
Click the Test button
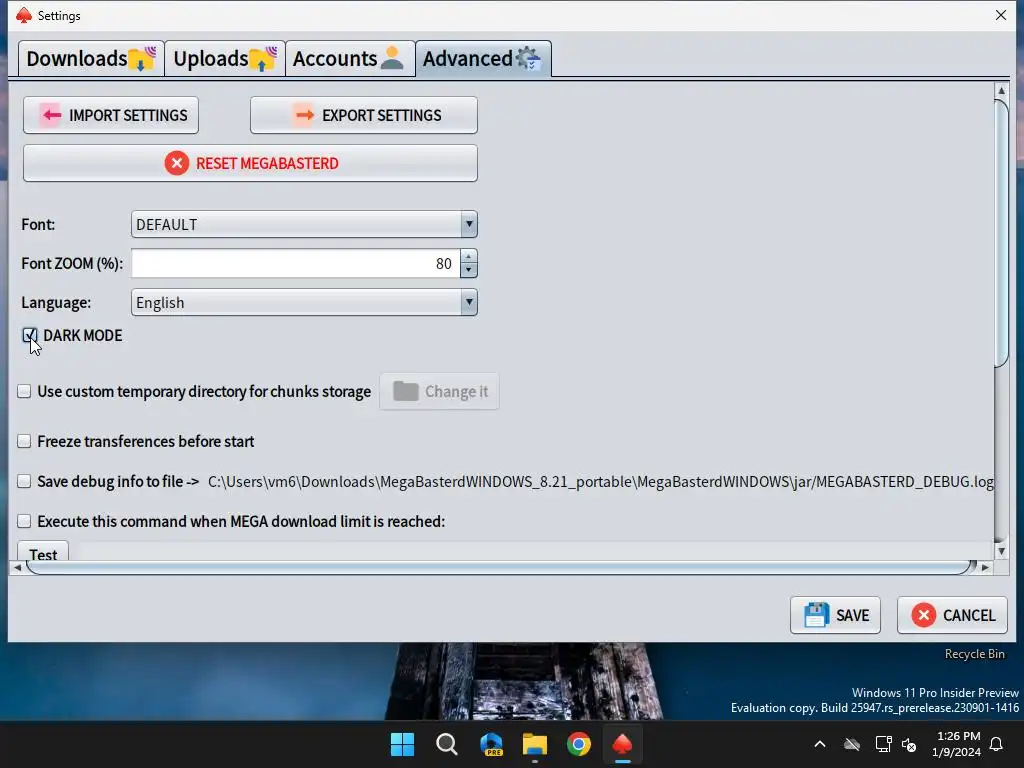click(42, 552)
